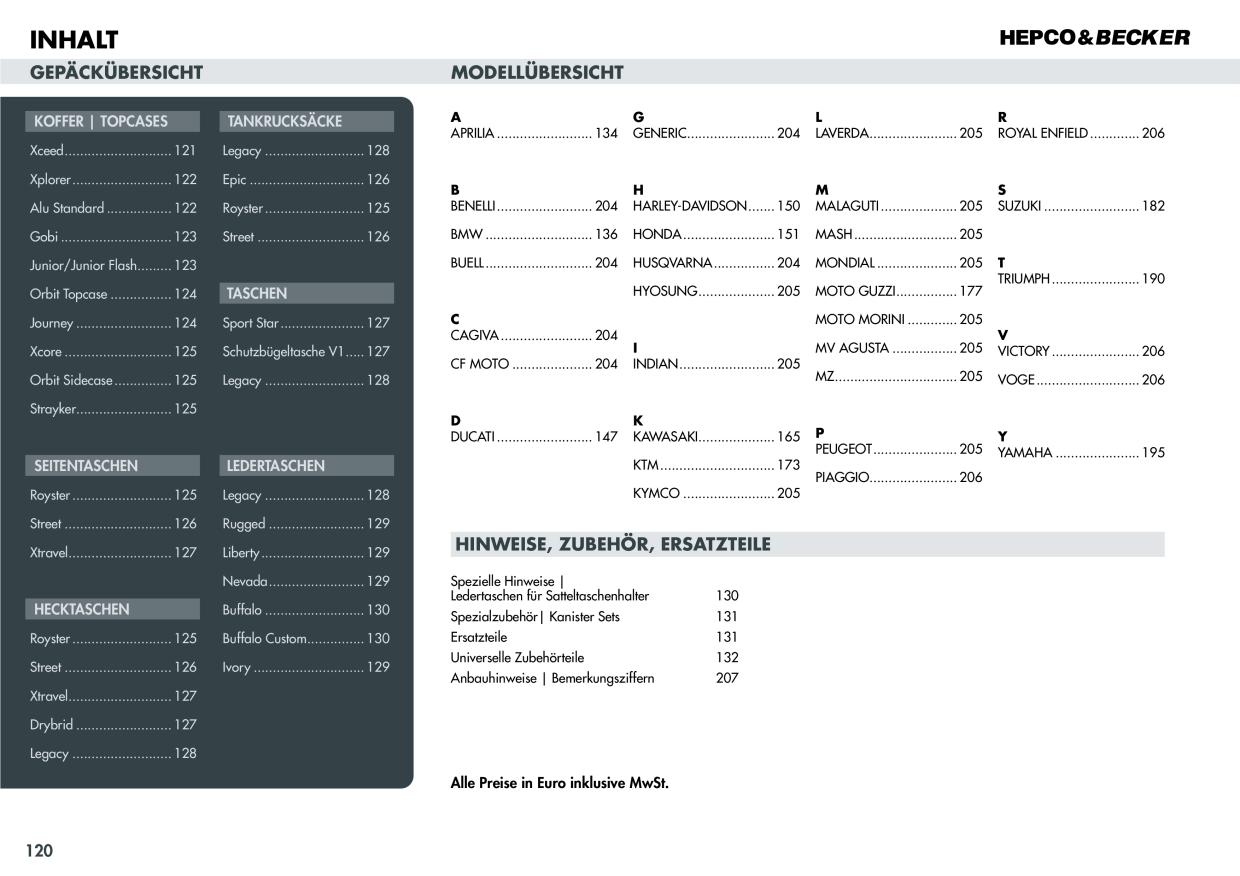
Task: Open the Journey entry, page 124
Action: (113, 323)
